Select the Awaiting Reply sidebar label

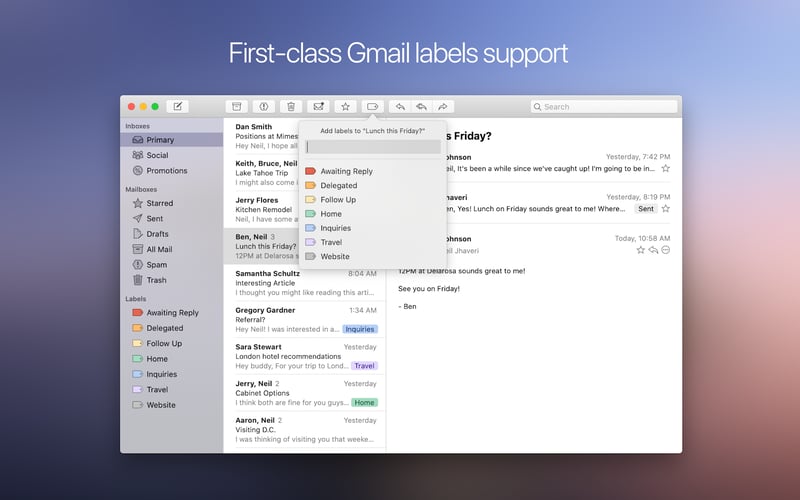(x=172, y=312)
